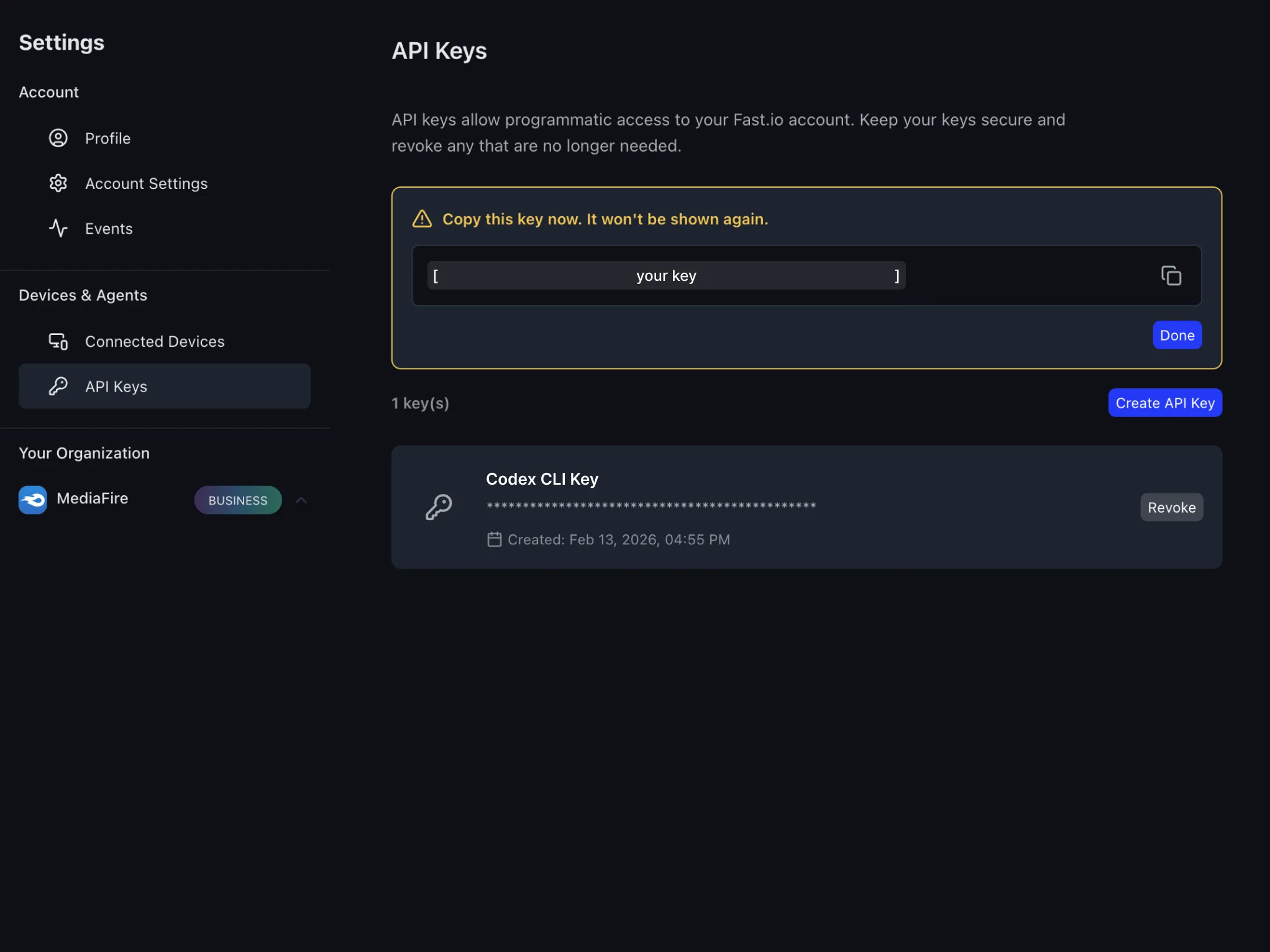Click the Connected Devices monitor icon
Viewport: 1270px width, 952px height.
point(58,341)
